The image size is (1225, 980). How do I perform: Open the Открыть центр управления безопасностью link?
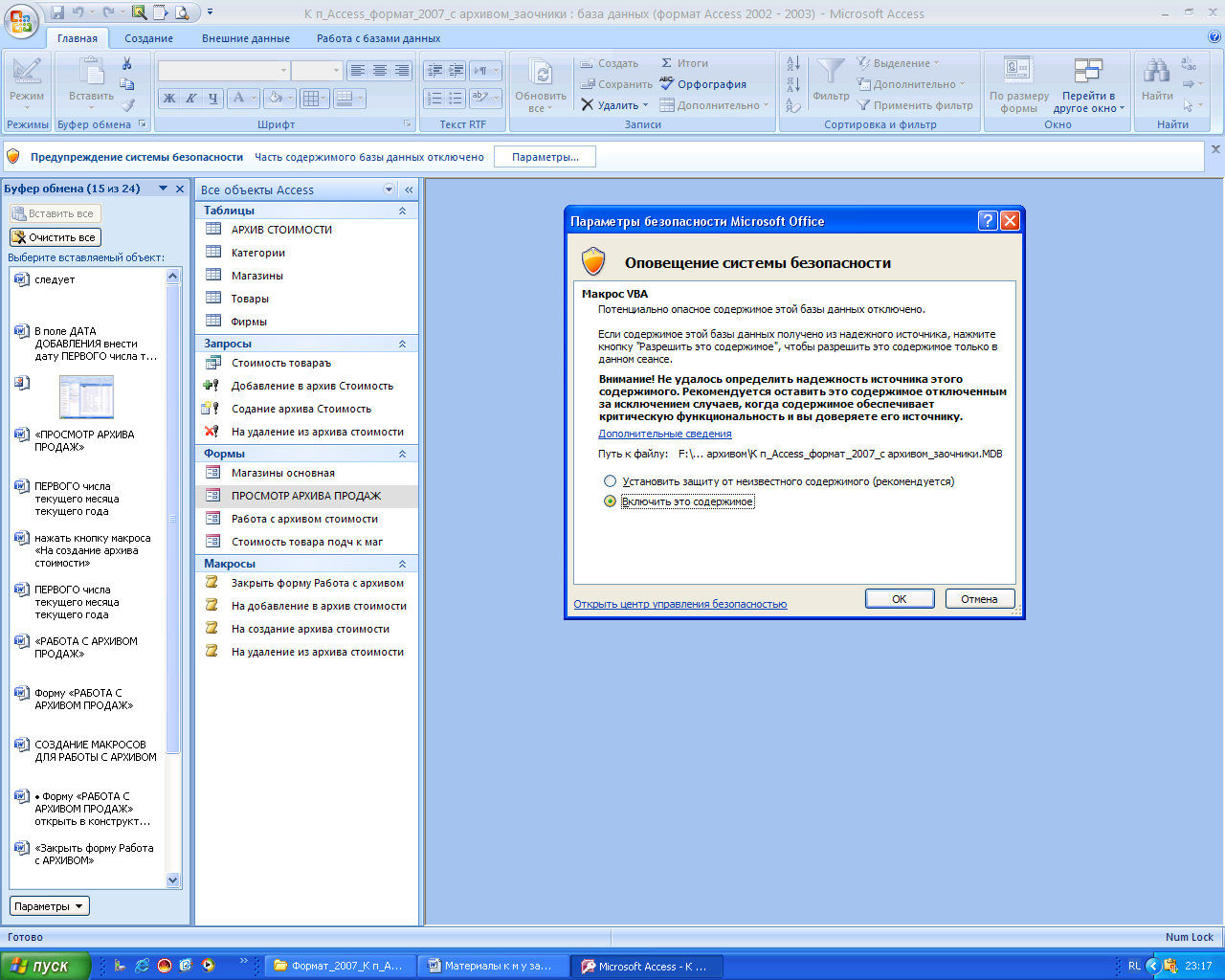(680, 604)
